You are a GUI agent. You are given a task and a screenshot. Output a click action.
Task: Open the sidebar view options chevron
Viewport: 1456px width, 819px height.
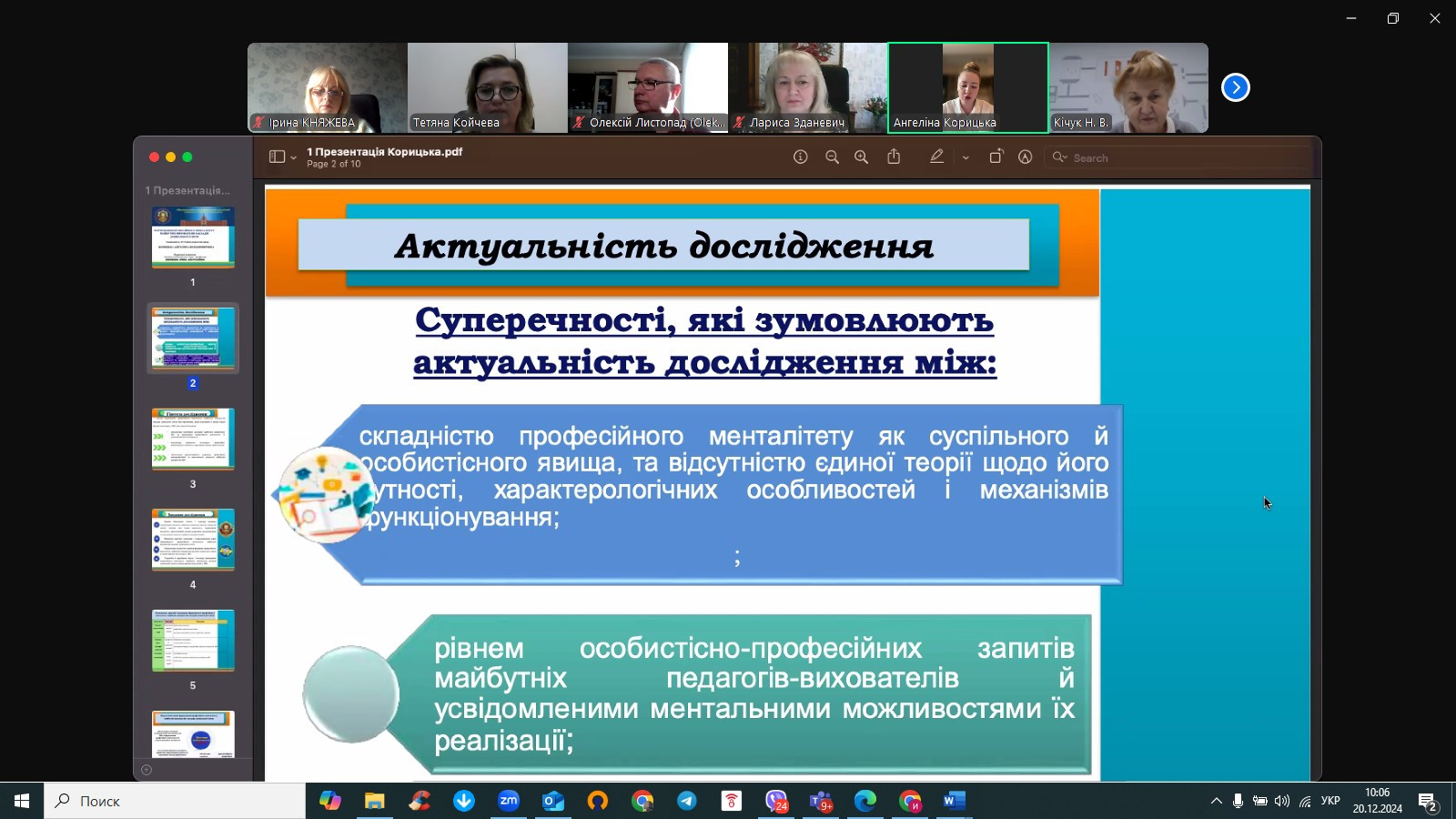[x=293, y=157]
